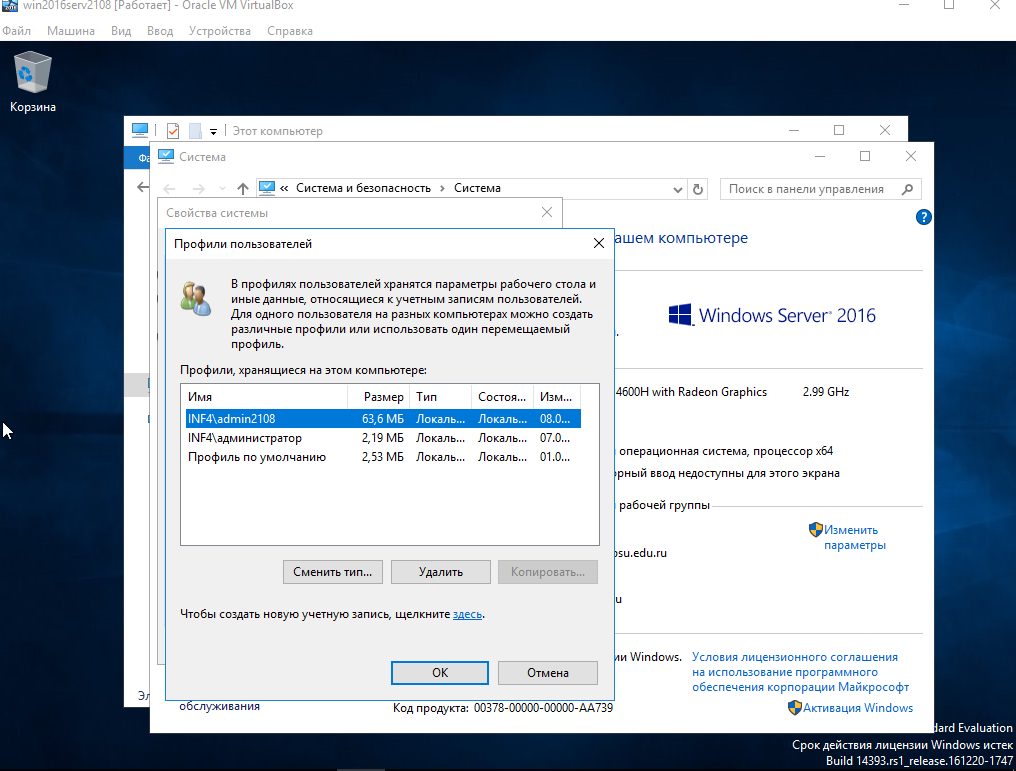Image resolution: width=1016 pixels, height=771 pixels.
Task: Confirm with the OK button
Action: click(x=440, y=673)
